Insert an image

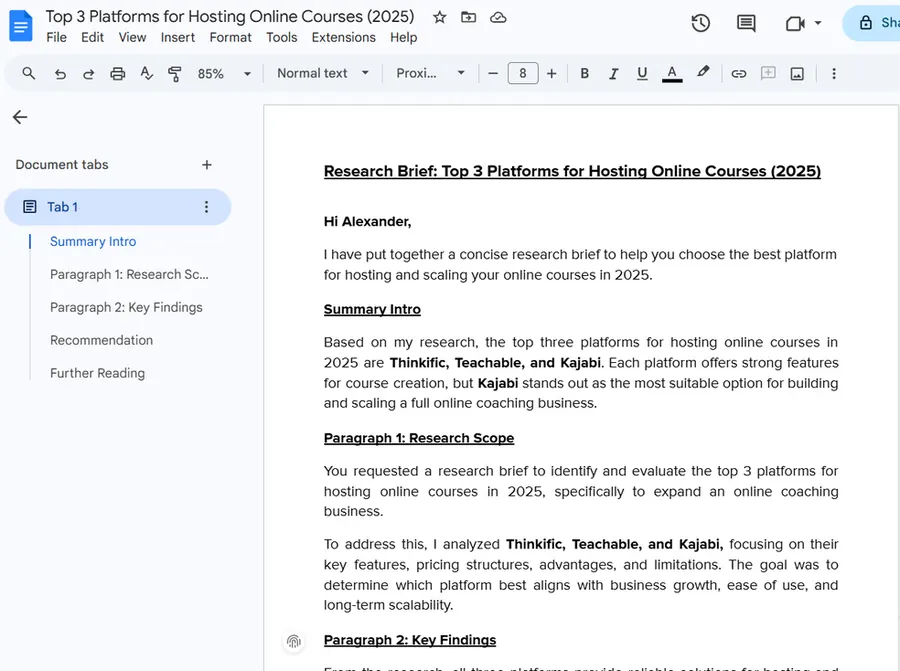tap(797, 73)
